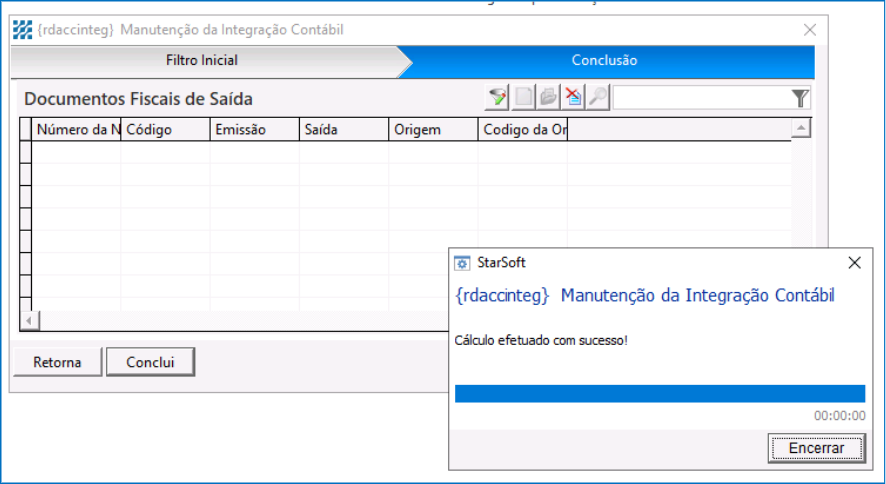
Task: Click the new blank document icon
Action: [523, 97]
